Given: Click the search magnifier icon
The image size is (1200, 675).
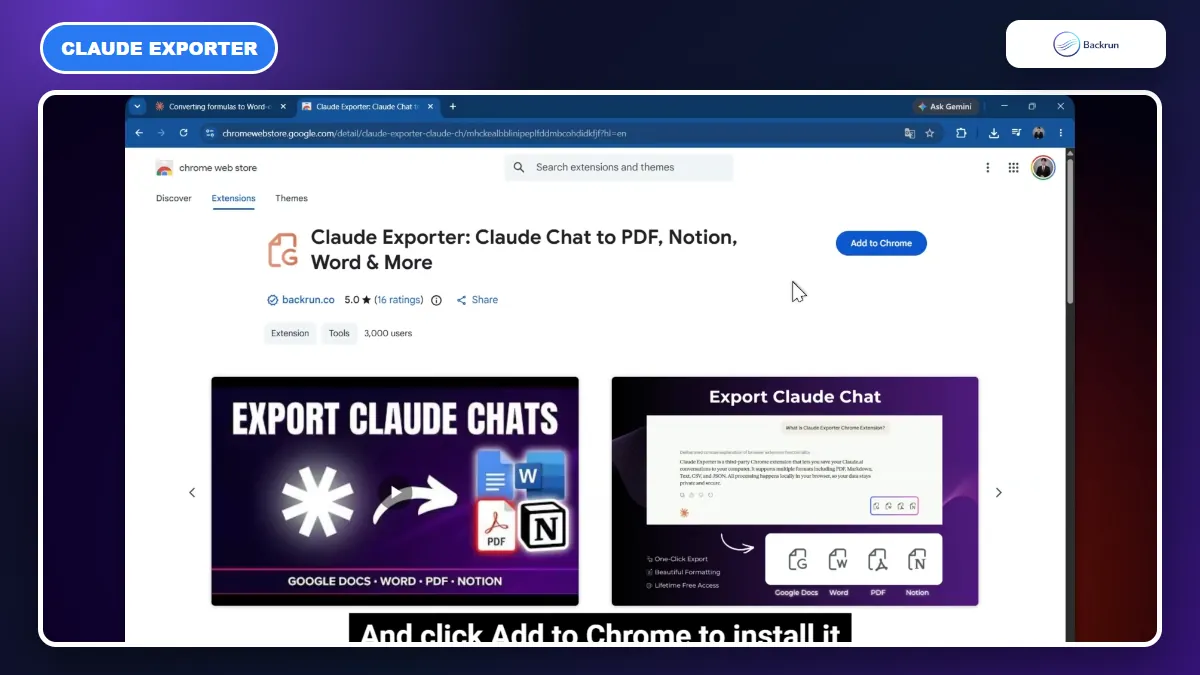Looking at the screenshot, I should tap(519, 167).
